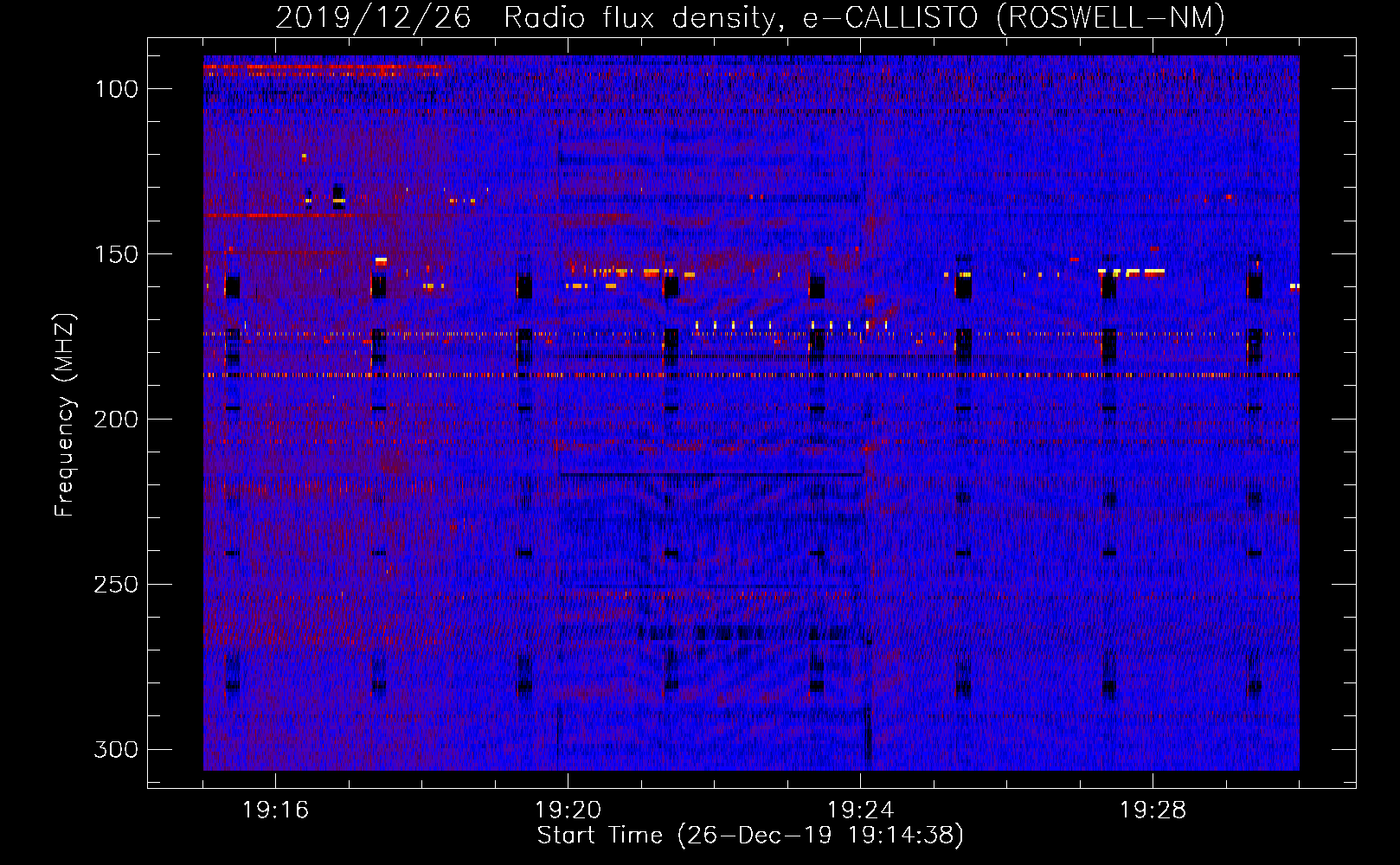Select the 150 frequency tick label

(x=116, y=254)
